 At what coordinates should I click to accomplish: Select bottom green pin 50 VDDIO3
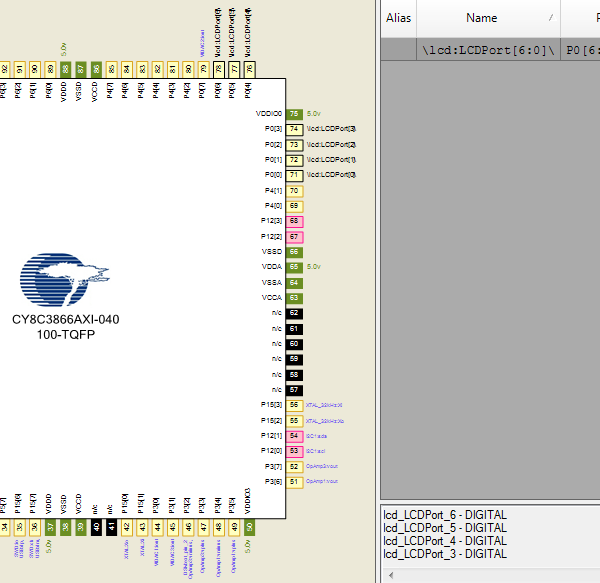click(249, 528)
